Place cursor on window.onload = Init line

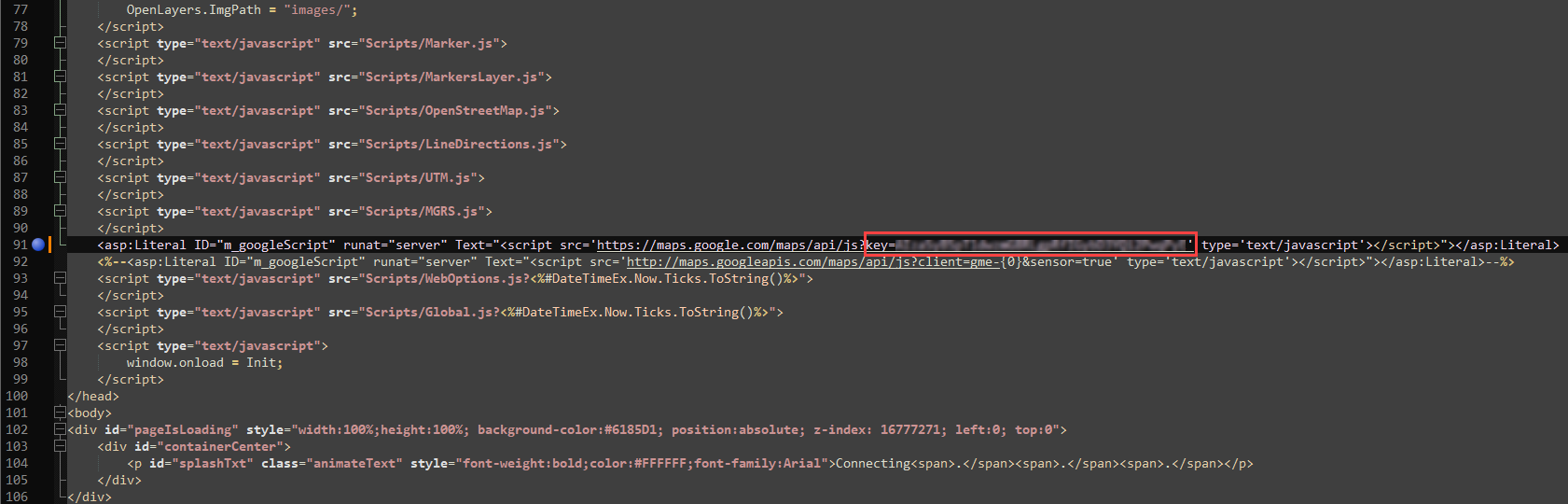tap(204, 362)
